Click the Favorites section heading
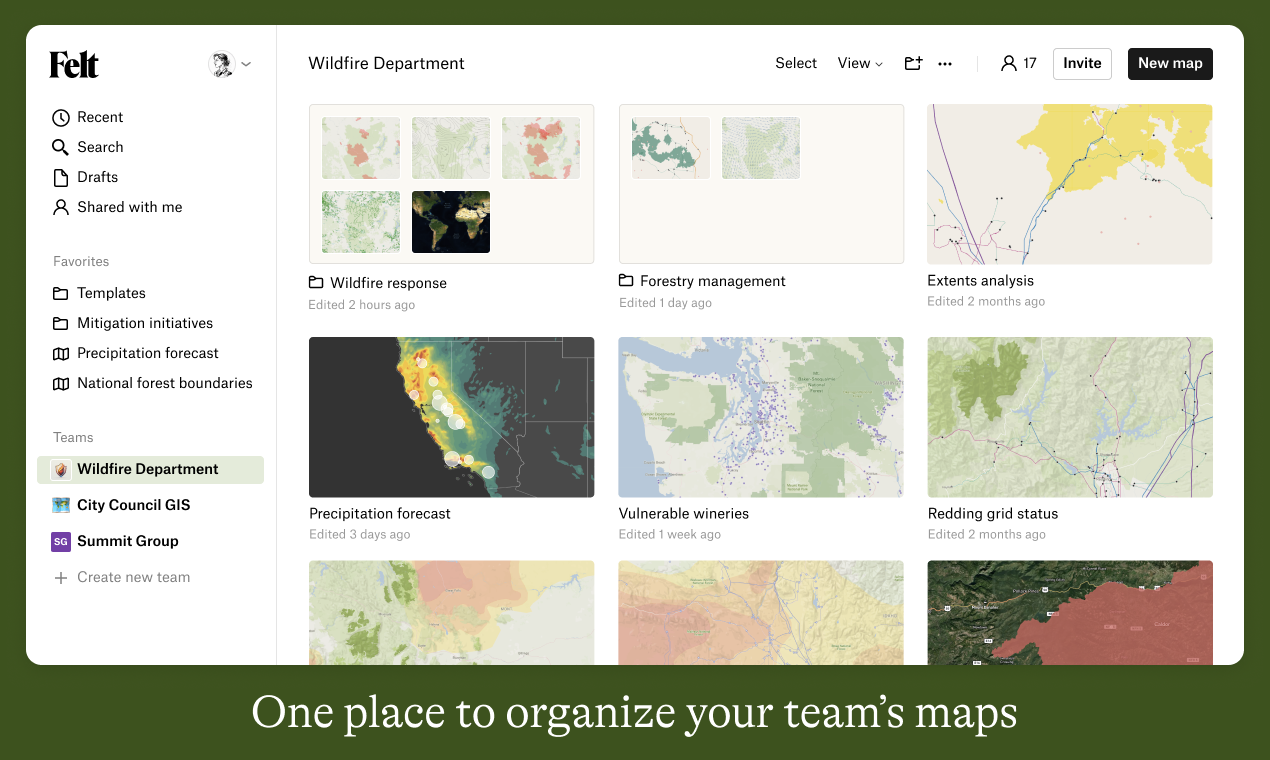This screenshot has width=1270, height=760. click(81, 262)
